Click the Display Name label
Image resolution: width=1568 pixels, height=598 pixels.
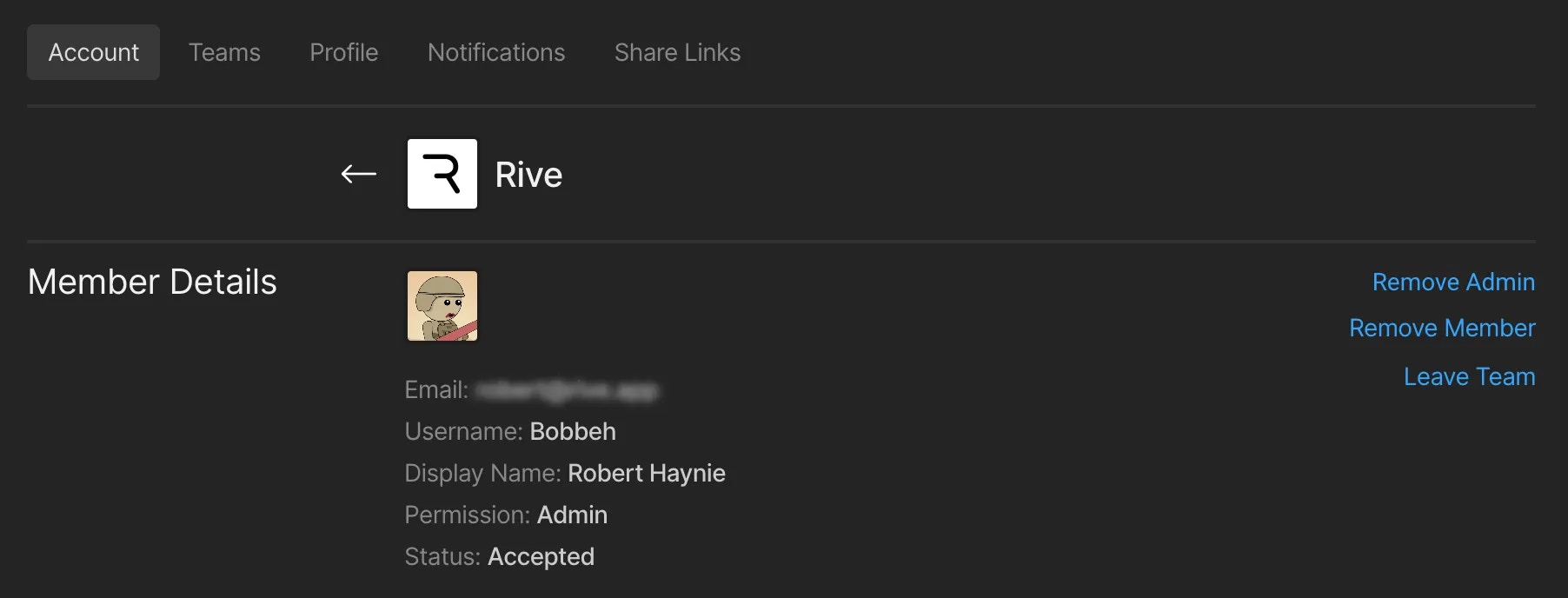pyautogui.click(x=482, y=473)
